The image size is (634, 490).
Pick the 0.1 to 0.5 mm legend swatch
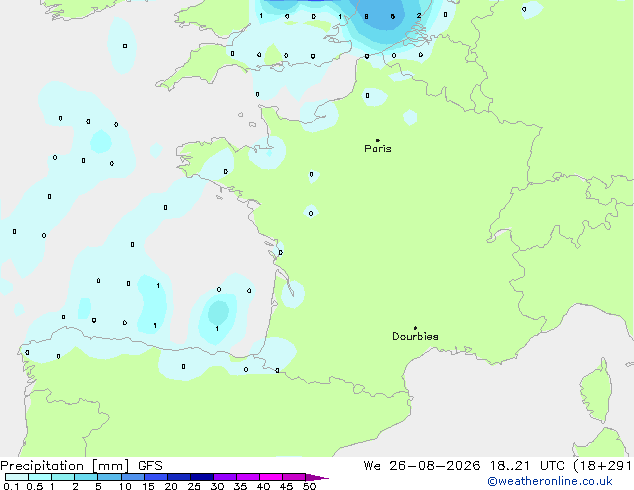point(17,477)
